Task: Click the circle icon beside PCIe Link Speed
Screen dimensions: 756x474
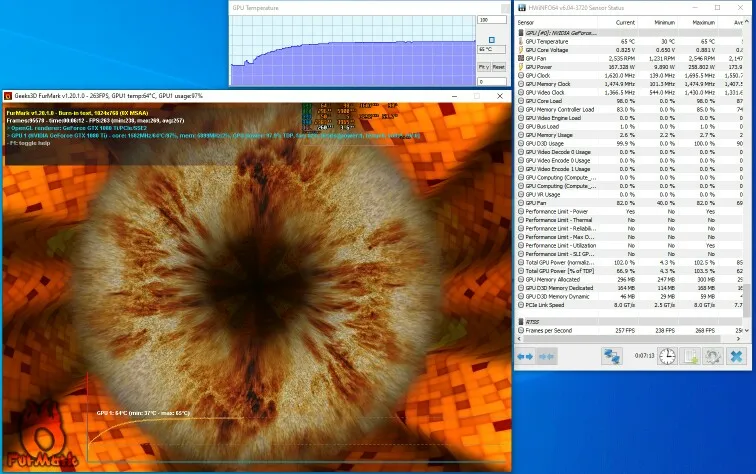Action: (x=521, y=305)
